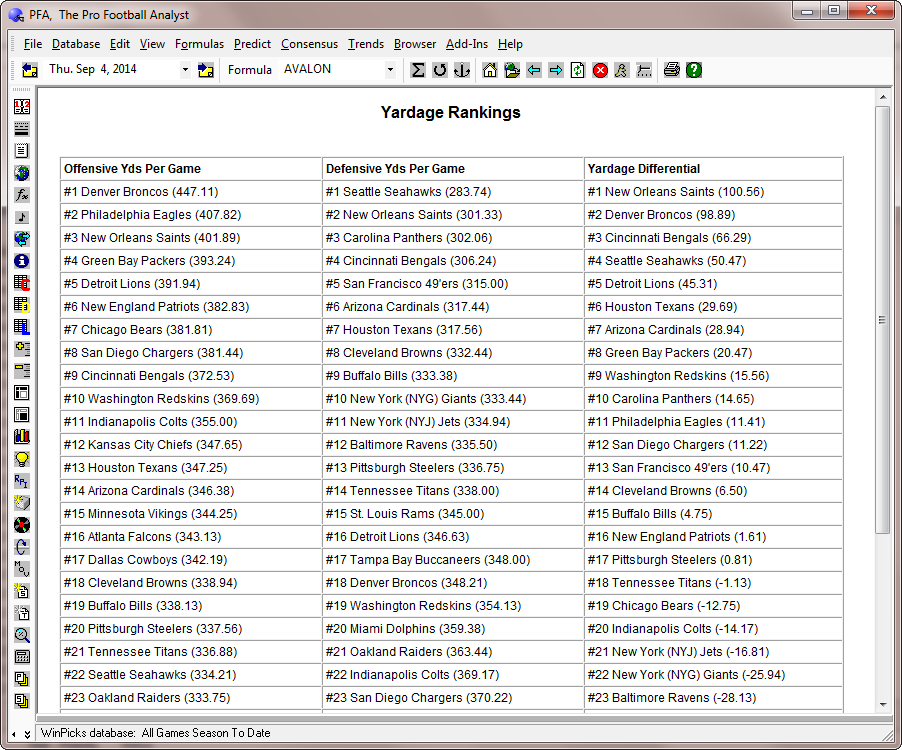Open the Add-Ins menu
902x750 pixels.
click(x=467, y=44)
